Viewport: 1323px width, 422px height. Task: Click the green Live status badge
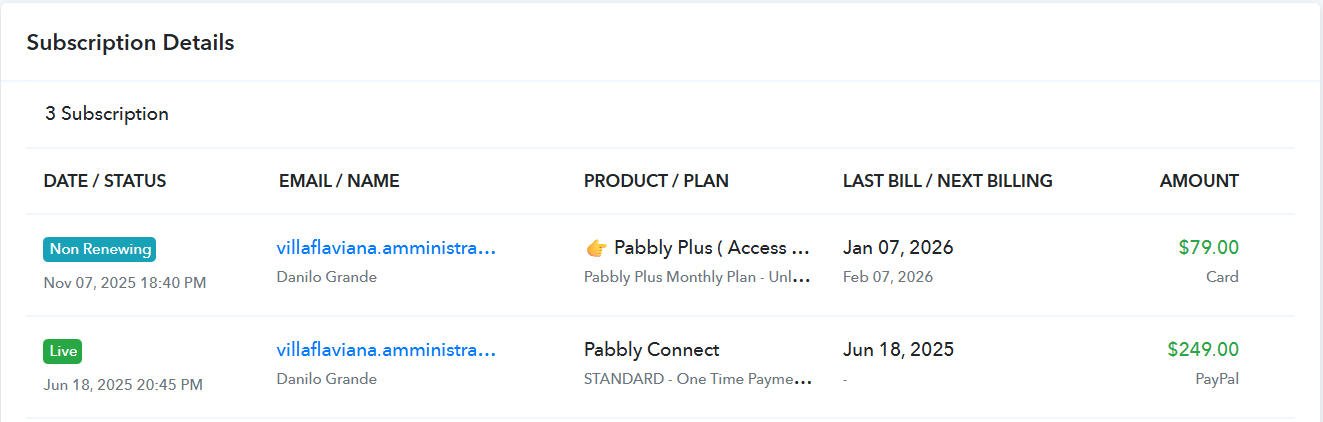coord(62,351)
